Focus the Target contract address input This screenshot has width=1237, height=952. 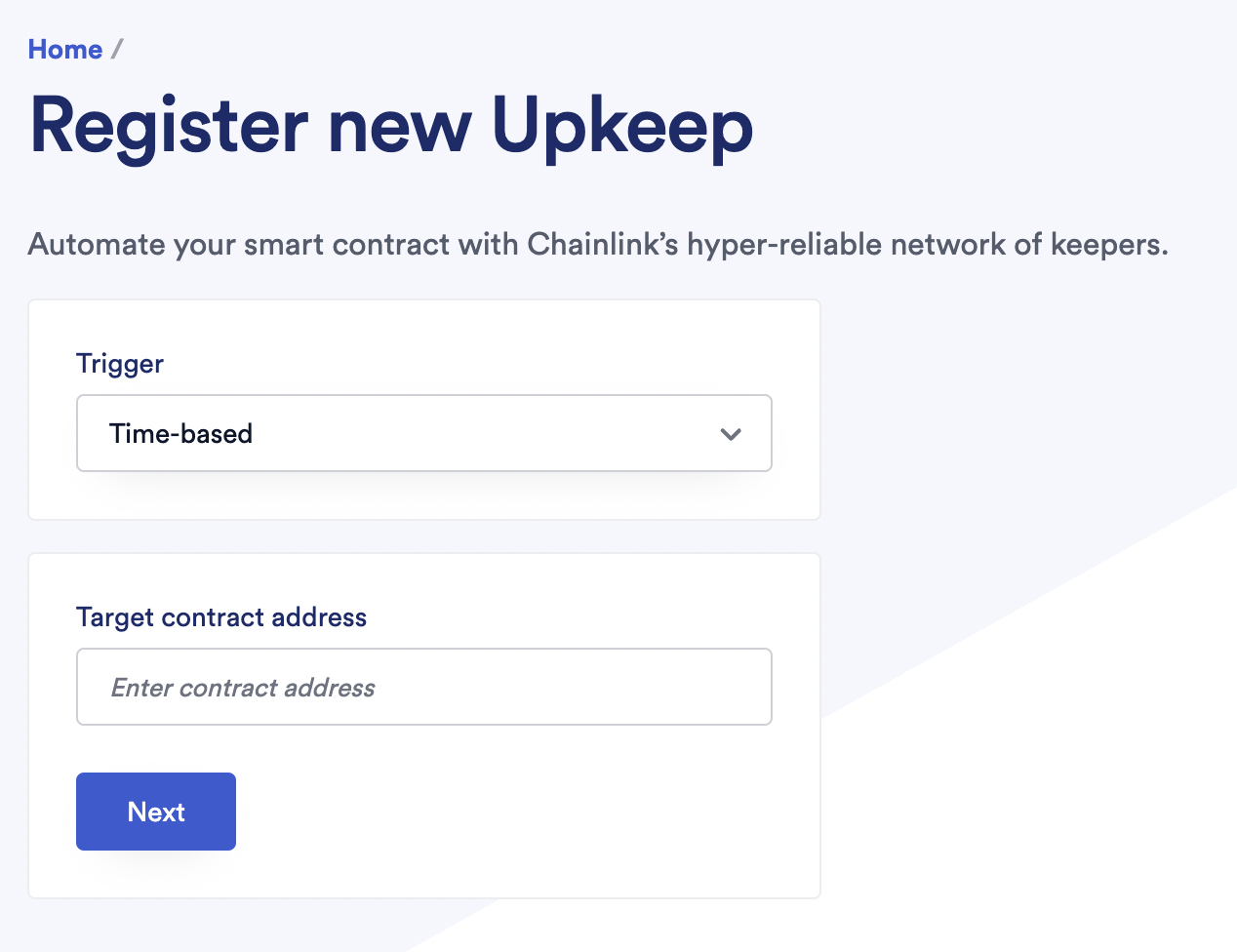(x=423, y=687)
